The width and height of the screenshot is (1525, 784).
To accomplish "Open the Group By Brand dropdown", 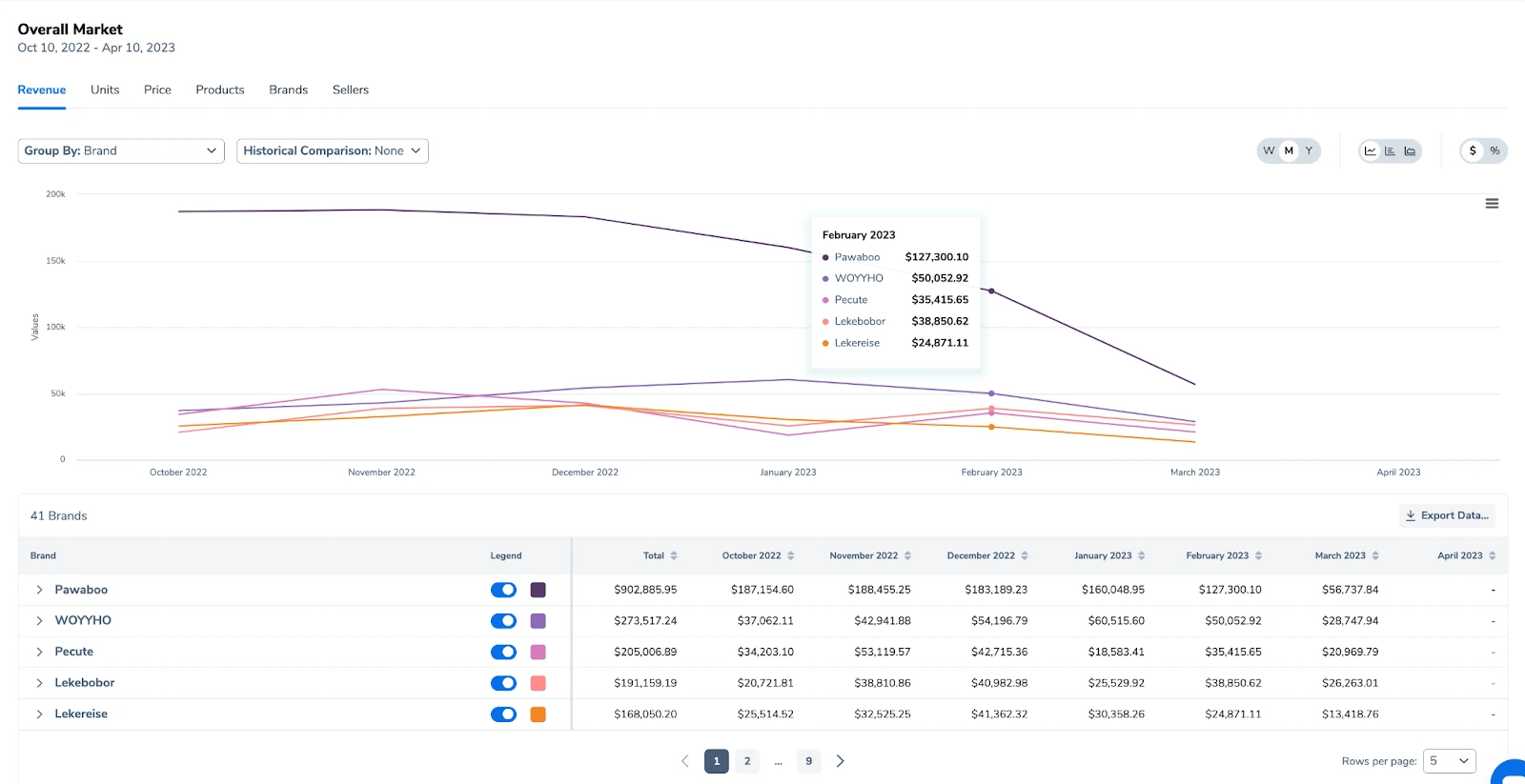I will coord(121,151).
